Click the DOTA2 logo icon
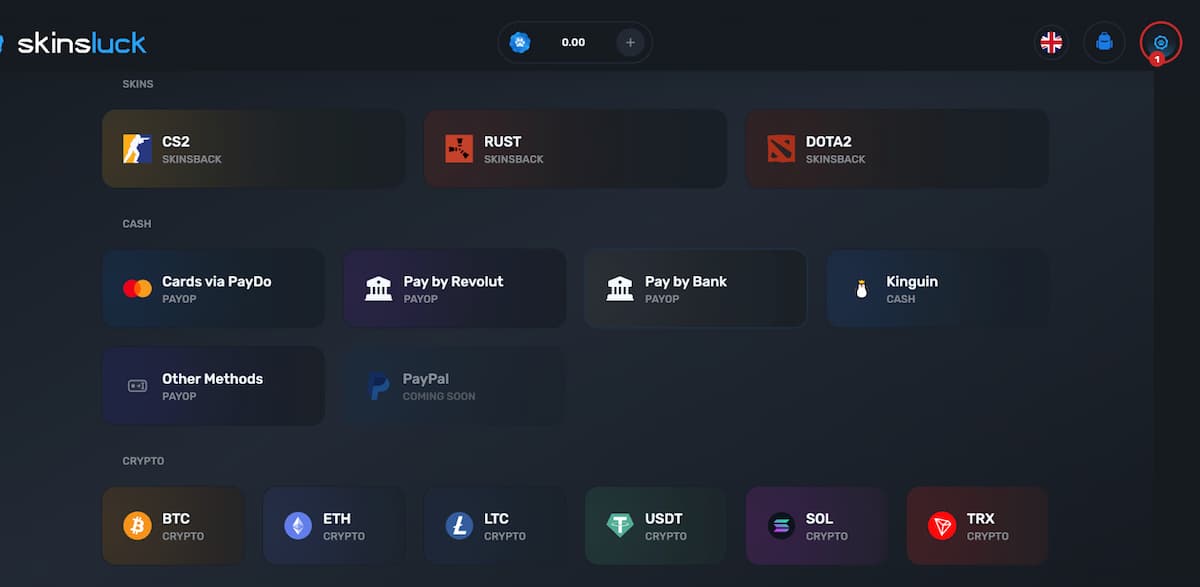The image size is (1200, 587). [x=781, y=149]
